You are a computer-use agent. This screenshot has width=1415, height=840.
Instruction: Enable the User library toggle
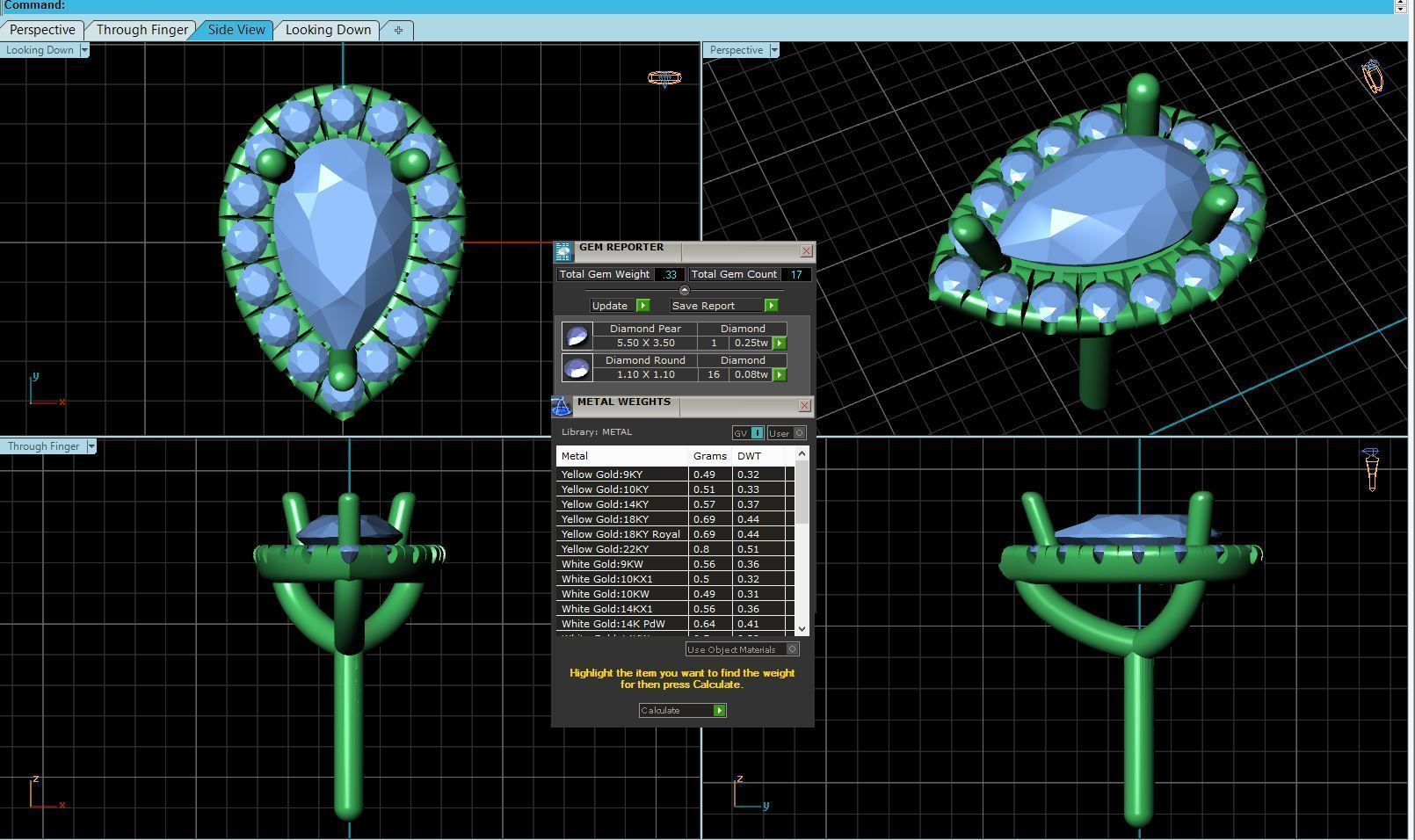click(787, 433)
